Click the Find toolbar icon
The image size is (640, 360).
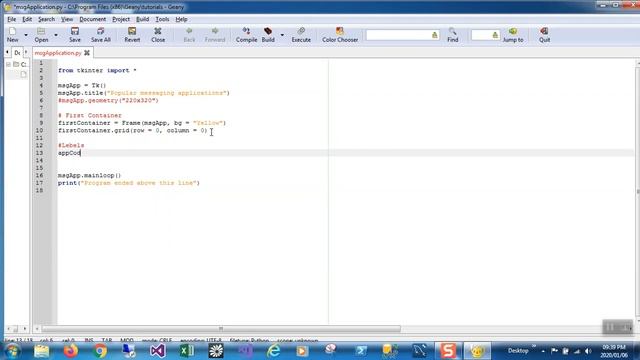(x=452, y=35)
